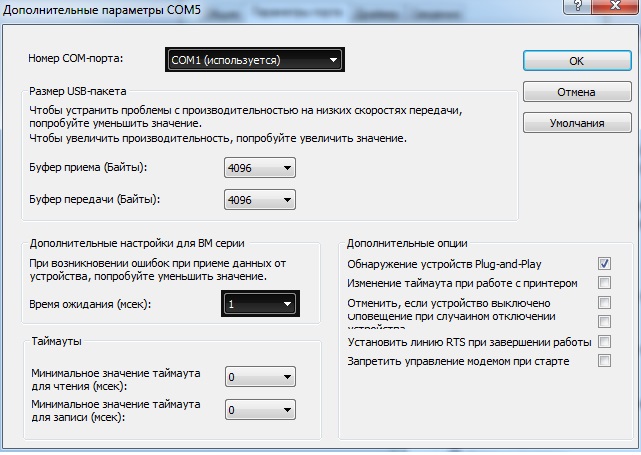Check Установить линию RTS при завершении работы
This screenshot has height=455, width=641.
point(604,341)
